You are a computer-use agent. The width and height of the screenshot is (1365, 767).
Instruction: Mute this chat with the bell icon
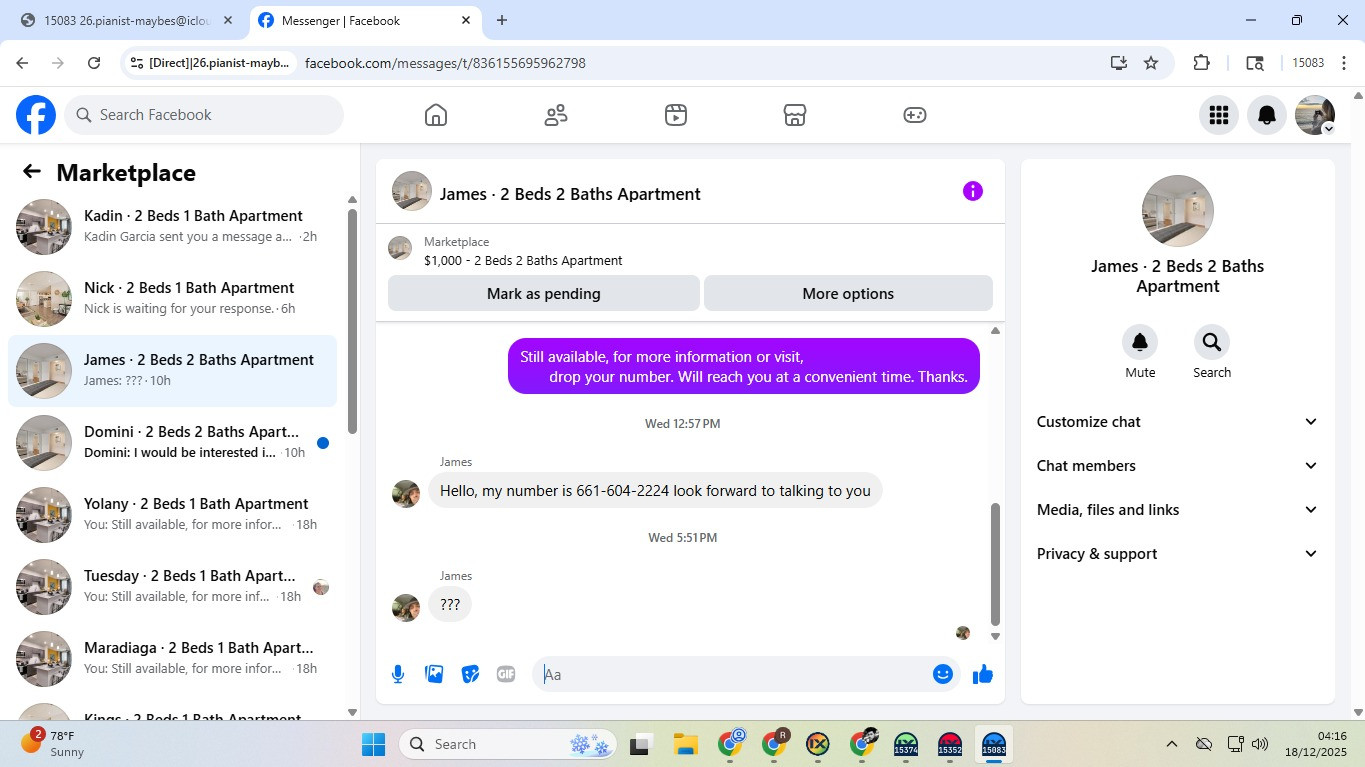click(1140, 342)
